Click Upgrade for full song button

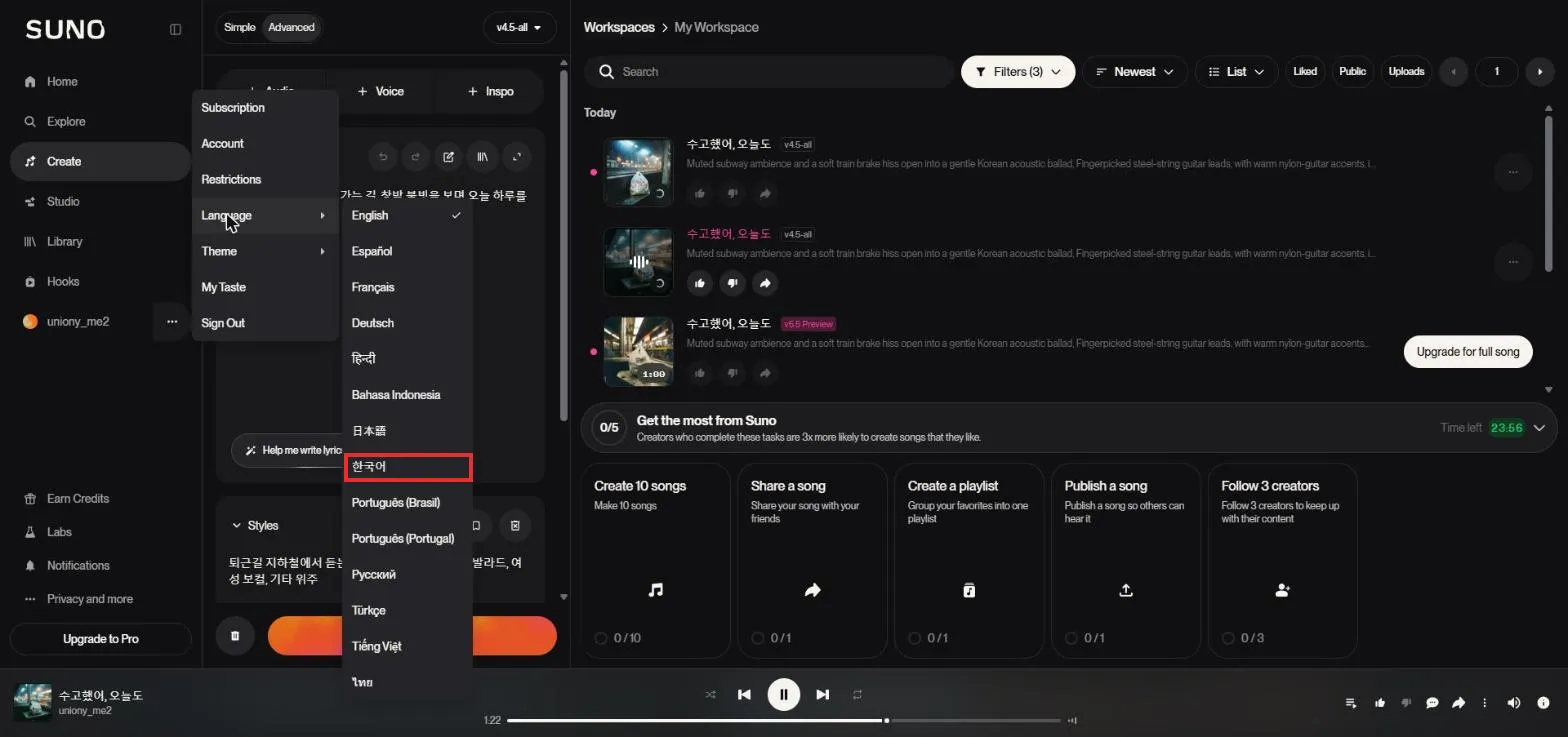[1468, 352]
